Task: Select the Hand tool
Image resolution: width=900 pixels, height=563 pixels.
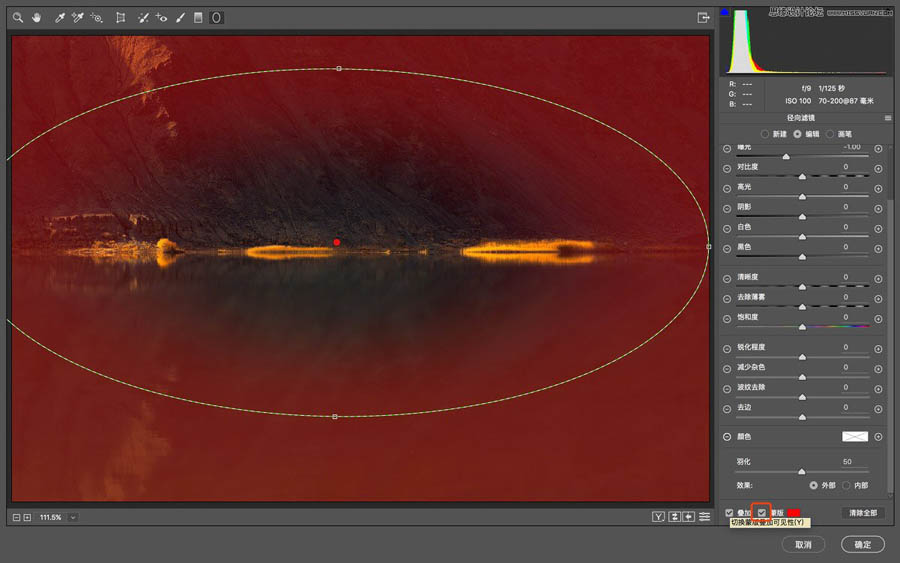Action: tap(37, 18)
